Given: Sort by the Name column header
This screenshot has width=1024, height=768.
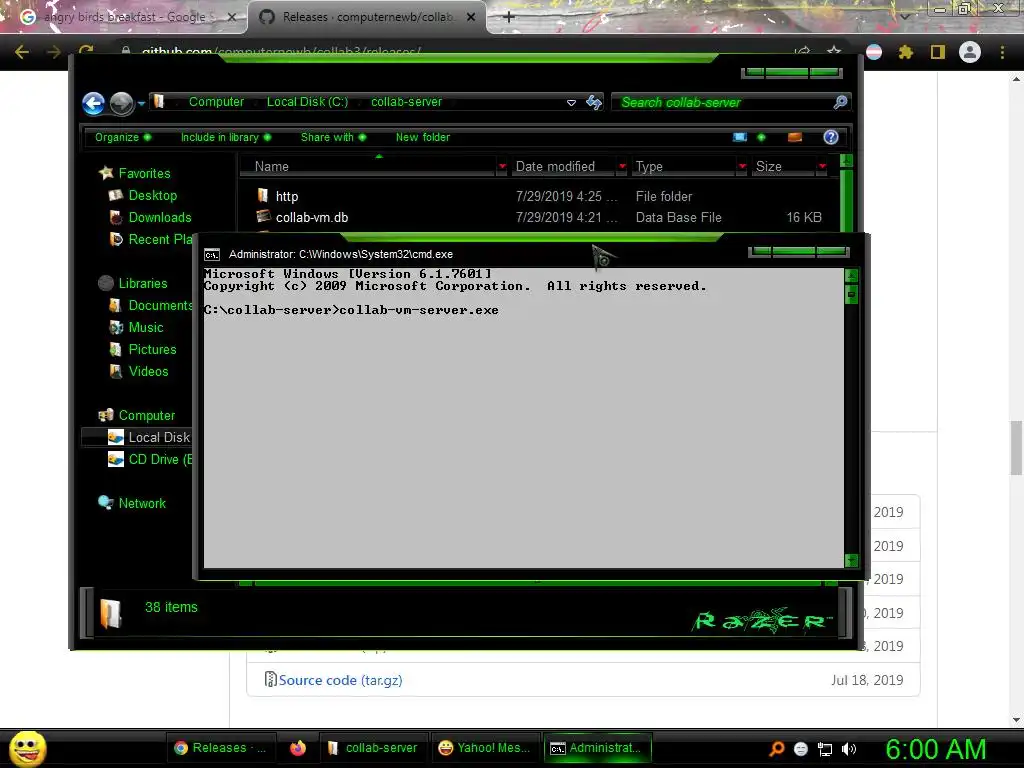Looking at the screenshot, I should 368,167.
